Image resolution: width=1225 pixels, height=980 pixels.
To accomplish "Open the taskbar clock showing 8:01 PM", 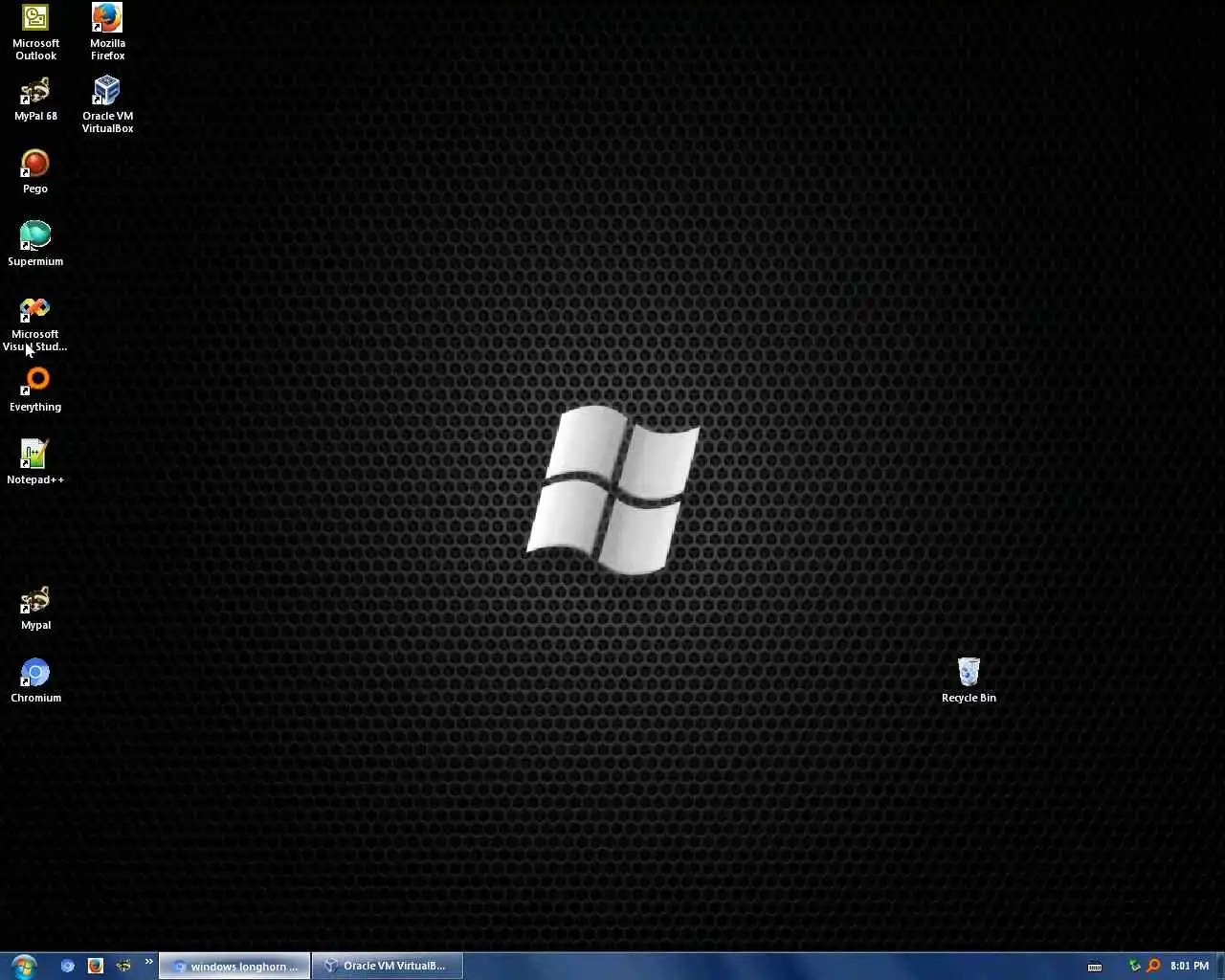I will 1190,966.
